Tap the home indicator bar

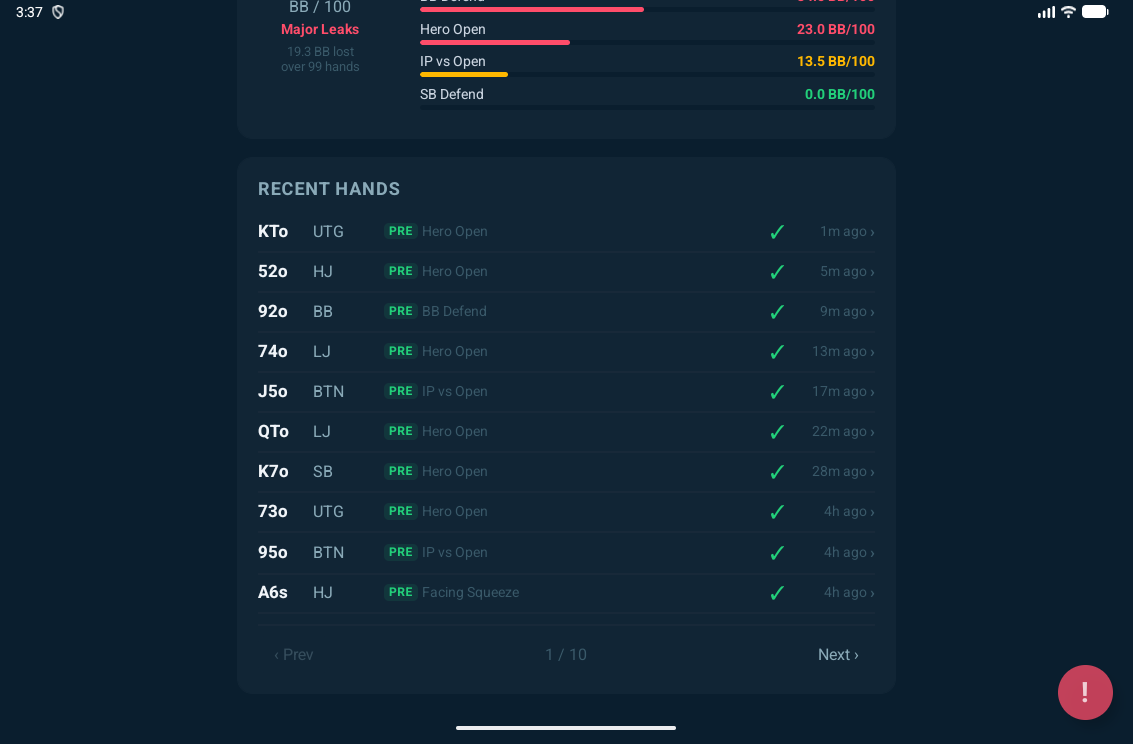[x=566, y=728]
